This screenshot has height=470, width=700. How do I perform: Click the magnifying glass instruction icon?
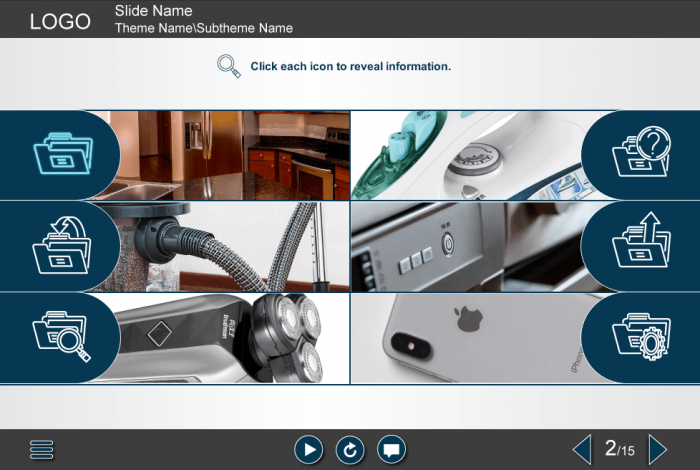(229, 66)
